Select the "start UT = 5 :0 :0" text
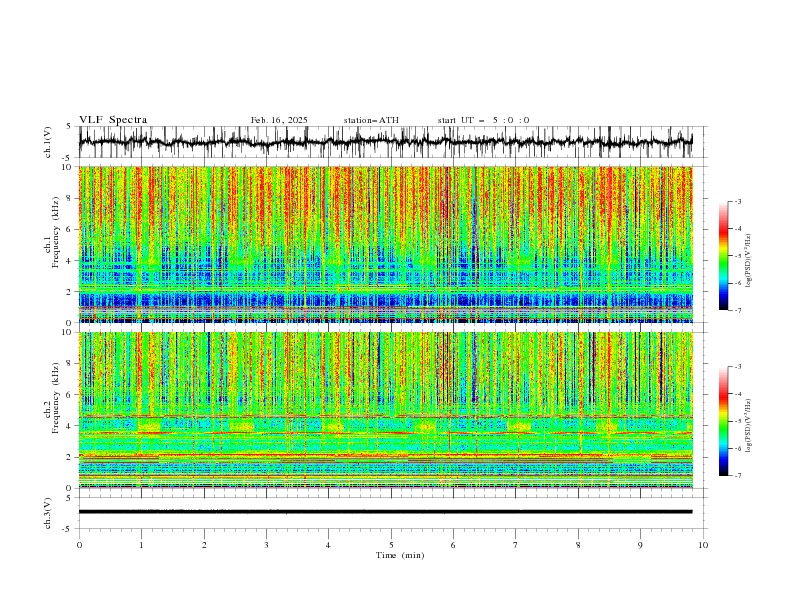 [x=483, y=120]
